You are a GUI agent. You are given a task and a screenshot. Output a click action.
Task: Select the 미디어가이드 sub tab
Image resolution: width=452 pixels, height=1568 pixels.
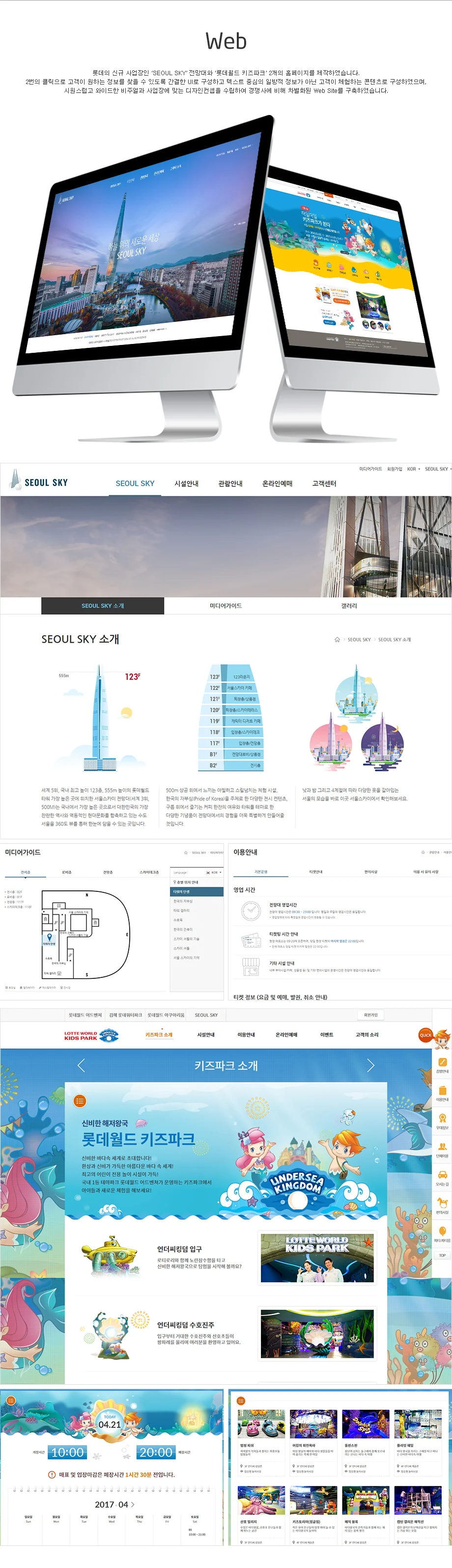(x=226, y=606)
